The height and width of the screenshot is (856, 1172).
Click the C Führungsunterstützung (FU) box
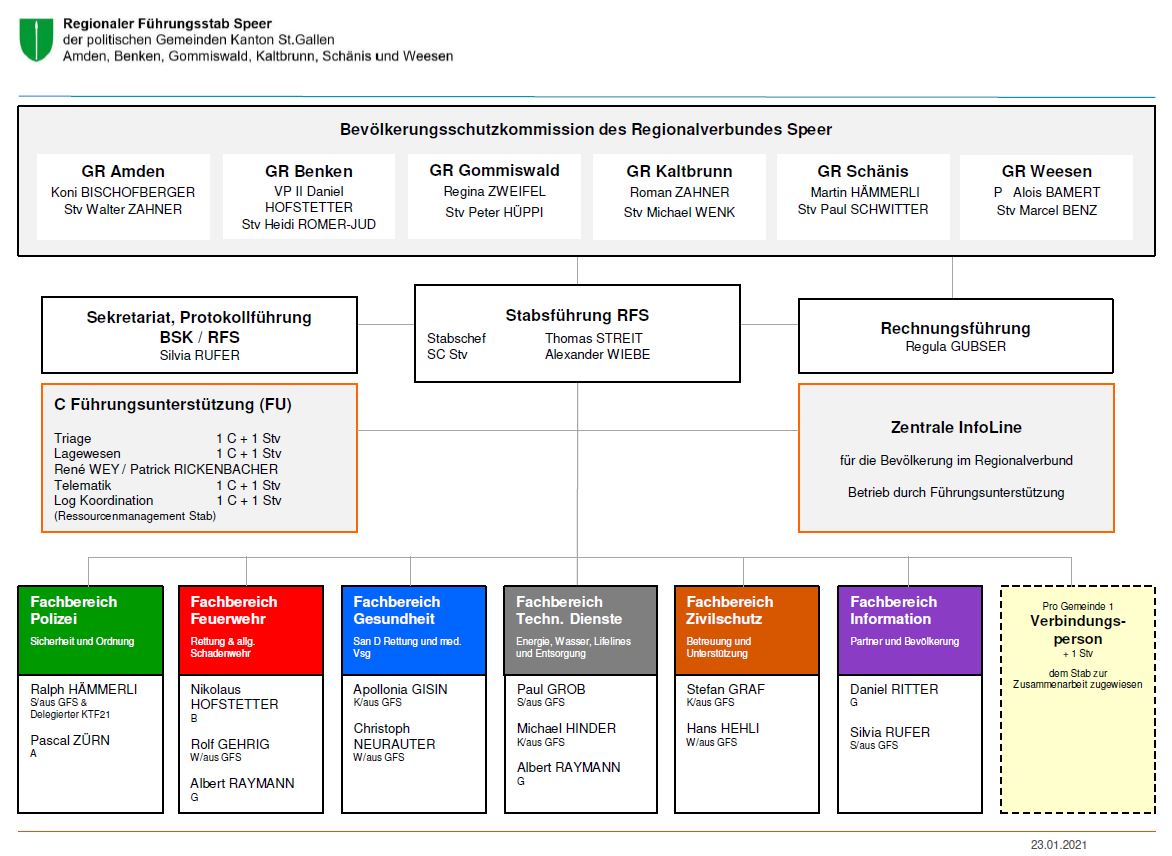[x=199, y=458]
